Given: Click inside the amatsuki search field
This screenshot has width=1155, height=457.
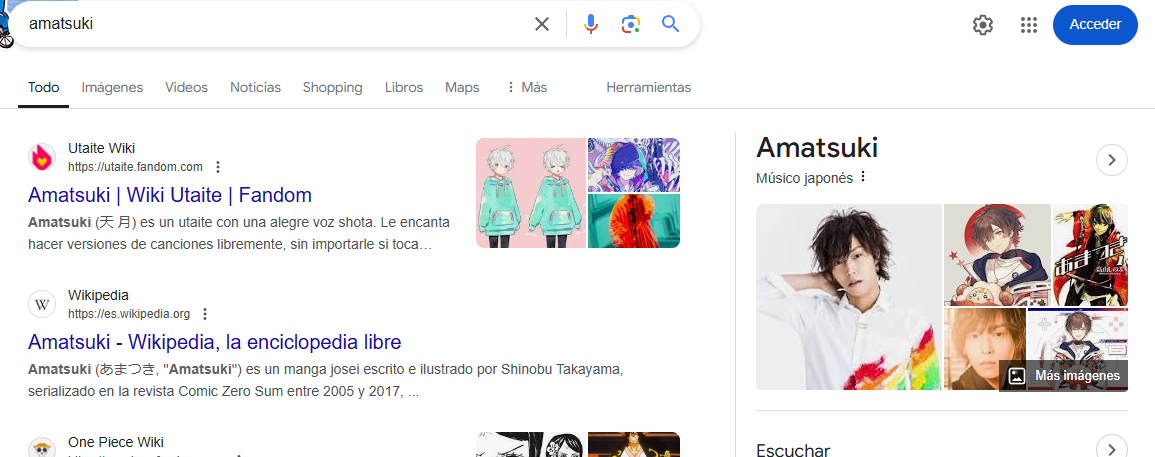Looking at the screenshot, I should point(273,24).
